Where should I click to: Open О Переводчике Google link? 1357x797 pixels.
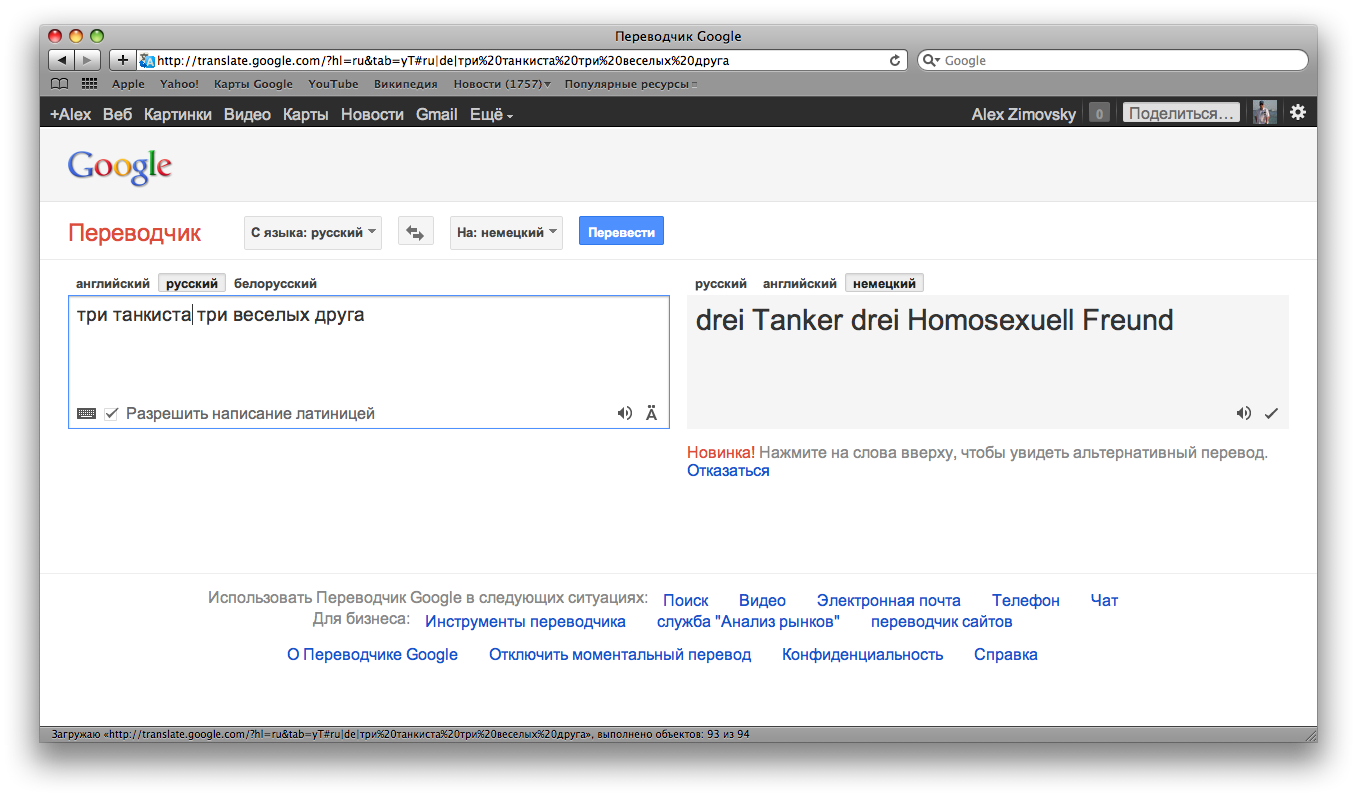(372, 654)
